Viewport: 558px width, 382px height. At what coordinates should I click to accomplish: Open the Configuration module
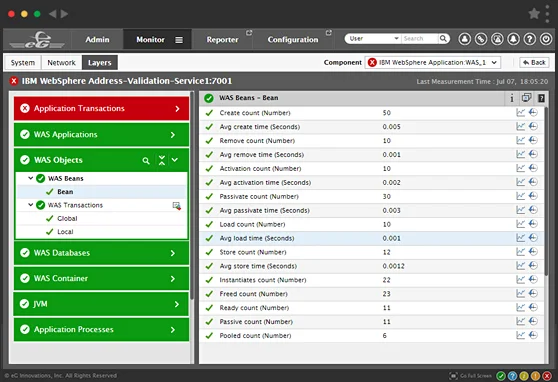click(293, 40)
